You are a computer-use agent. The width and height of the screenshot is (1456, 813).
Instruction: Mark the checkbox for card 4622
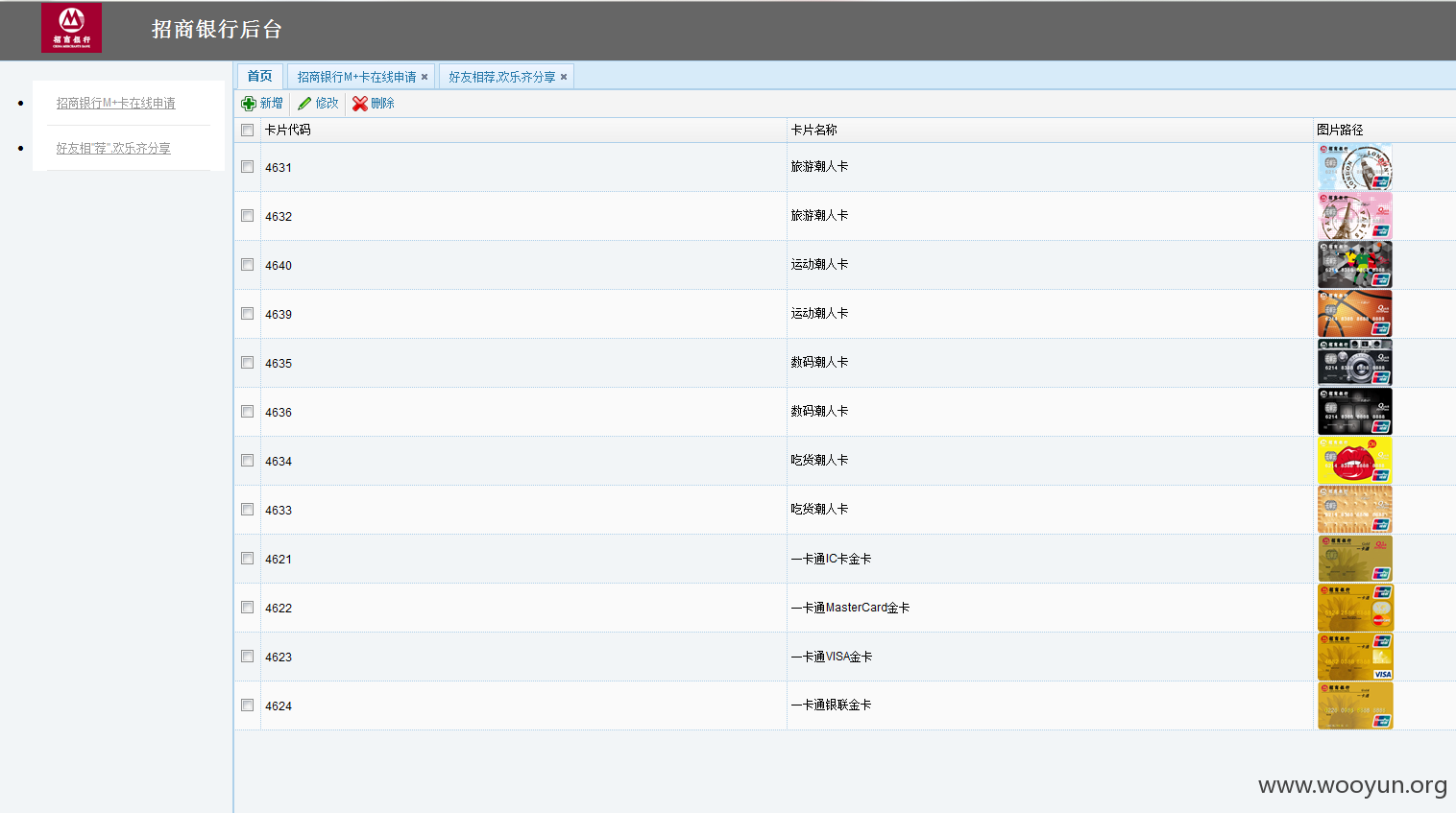coord(248,608)
